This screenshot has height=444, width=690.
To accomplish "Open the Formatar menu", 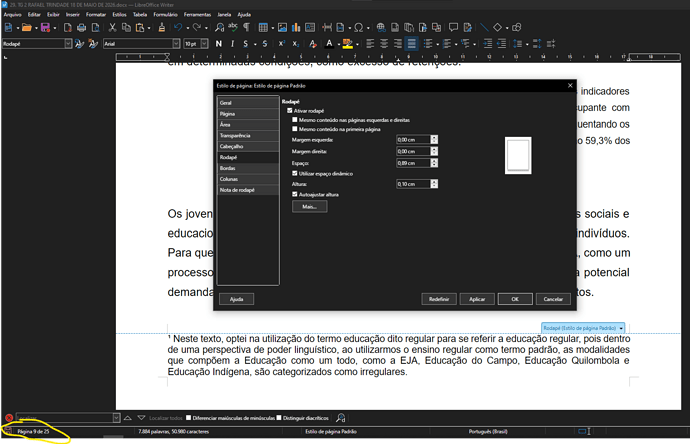I will click(96, 15).
